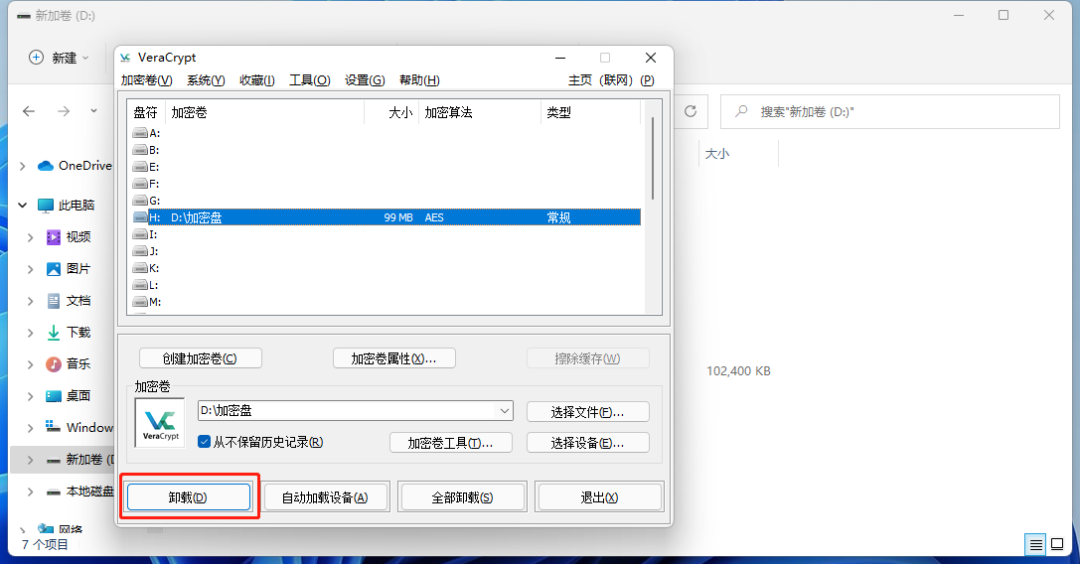Click 自动加载设备(A) button
This screenshot has height=564, width=1080.
(325, 497)
